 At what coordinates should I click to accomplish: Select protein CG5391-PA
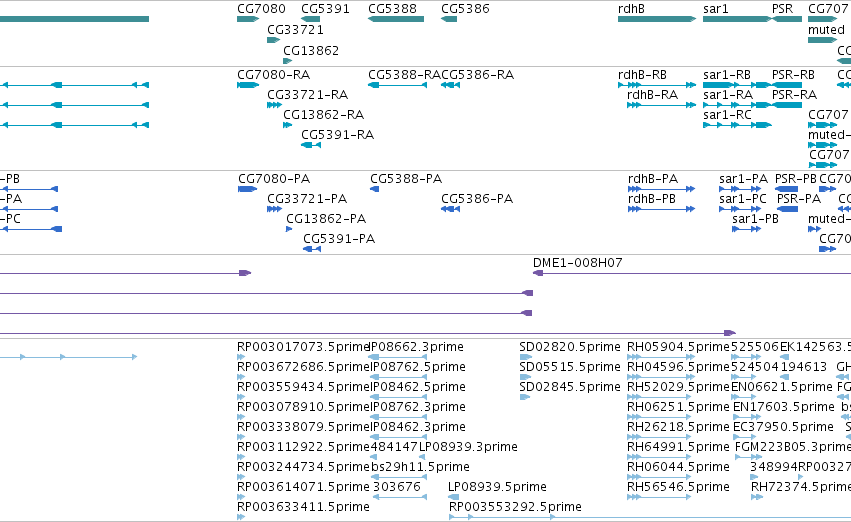point(339,239)
